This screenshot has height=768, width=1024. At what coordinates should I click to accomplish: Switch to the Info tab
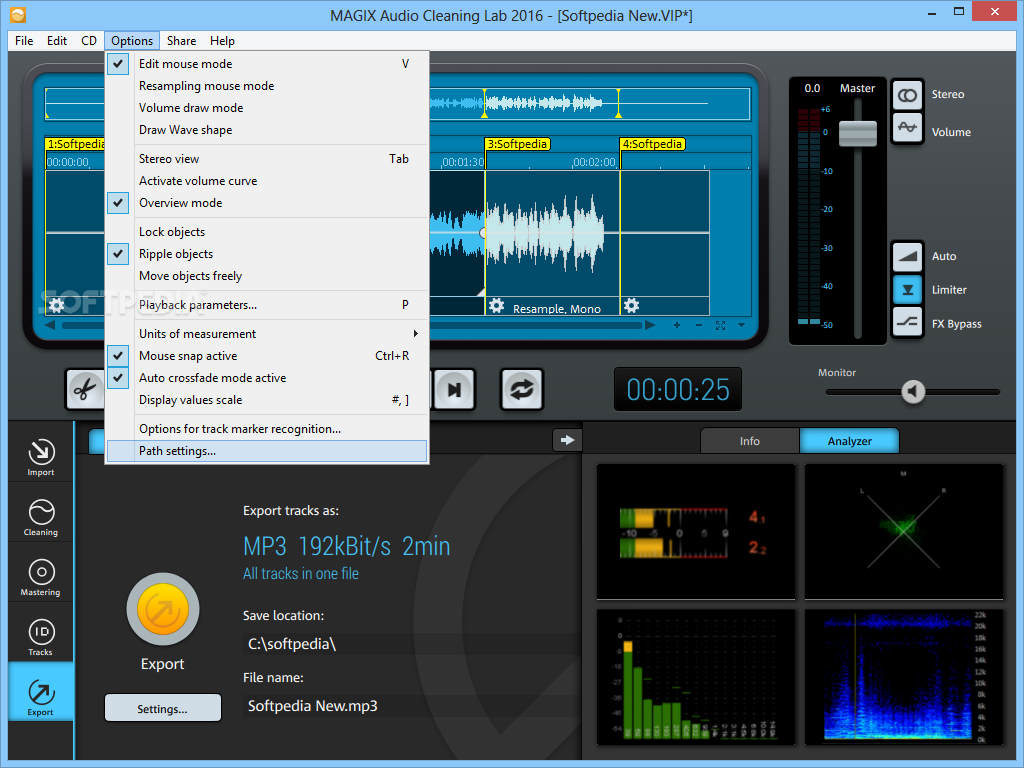pyautogui.click(x=750, y=441)
